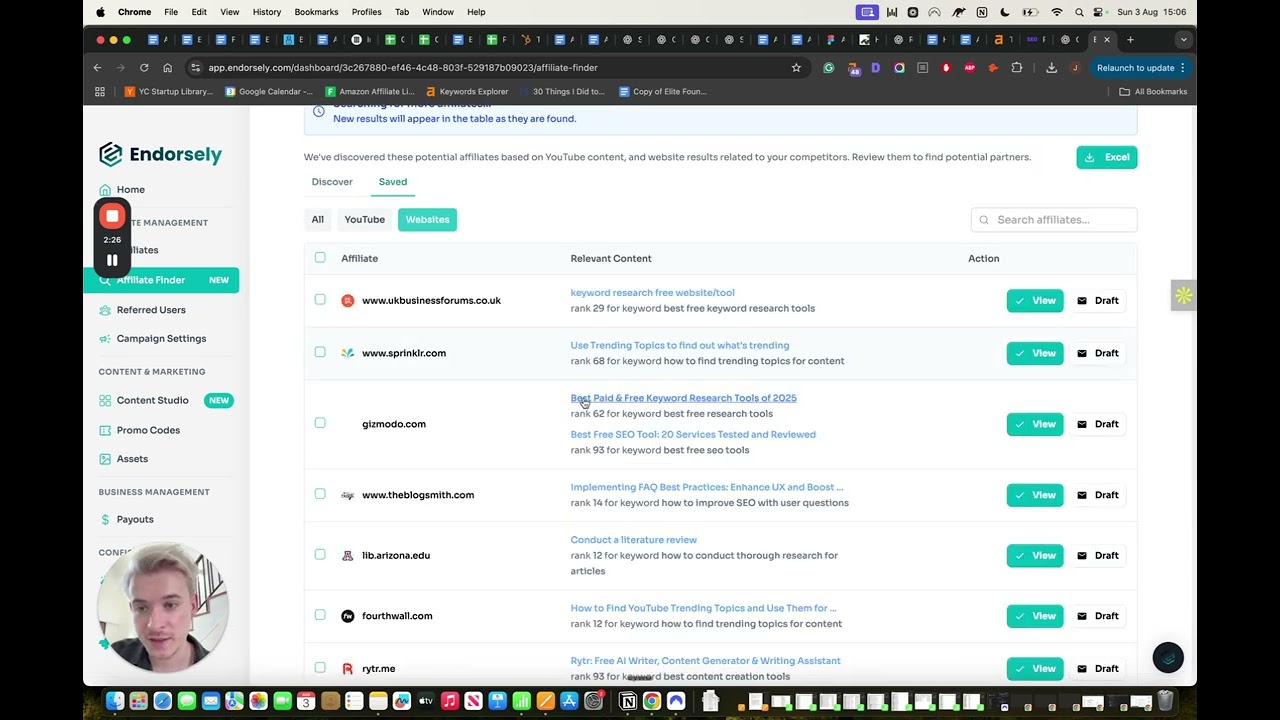Click View for lib.arizona.edu
The width and height of the screenshot is (1280, 720).
tap(1034, 555)
